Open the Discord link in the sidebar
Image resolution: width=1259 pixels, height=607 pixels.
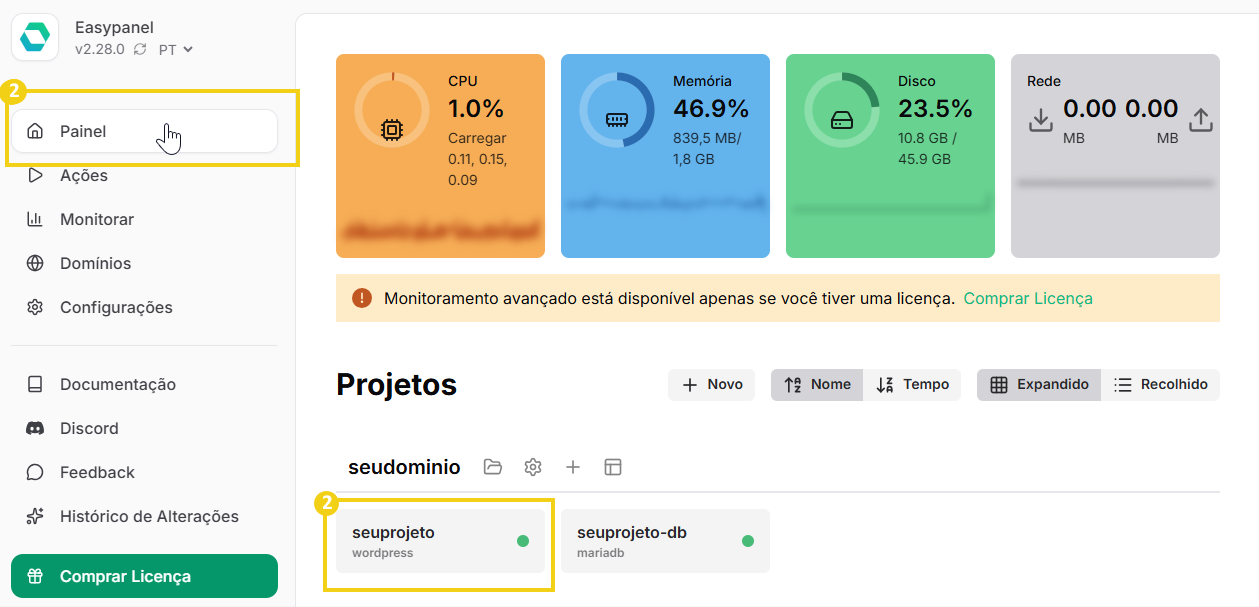pos(88,428)
